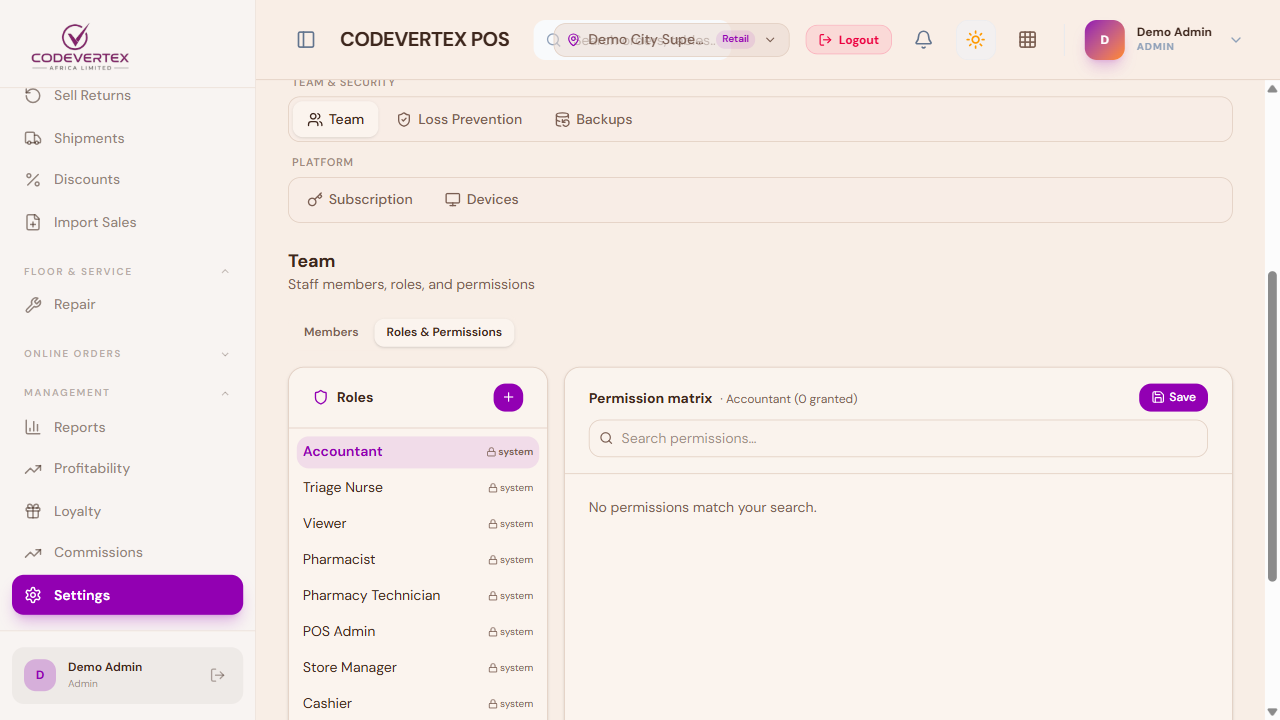Click the page vertical scrollbar thumb
This screenshot has height=720, width=1280.
pyautogui.click(x=1272, y=425)
